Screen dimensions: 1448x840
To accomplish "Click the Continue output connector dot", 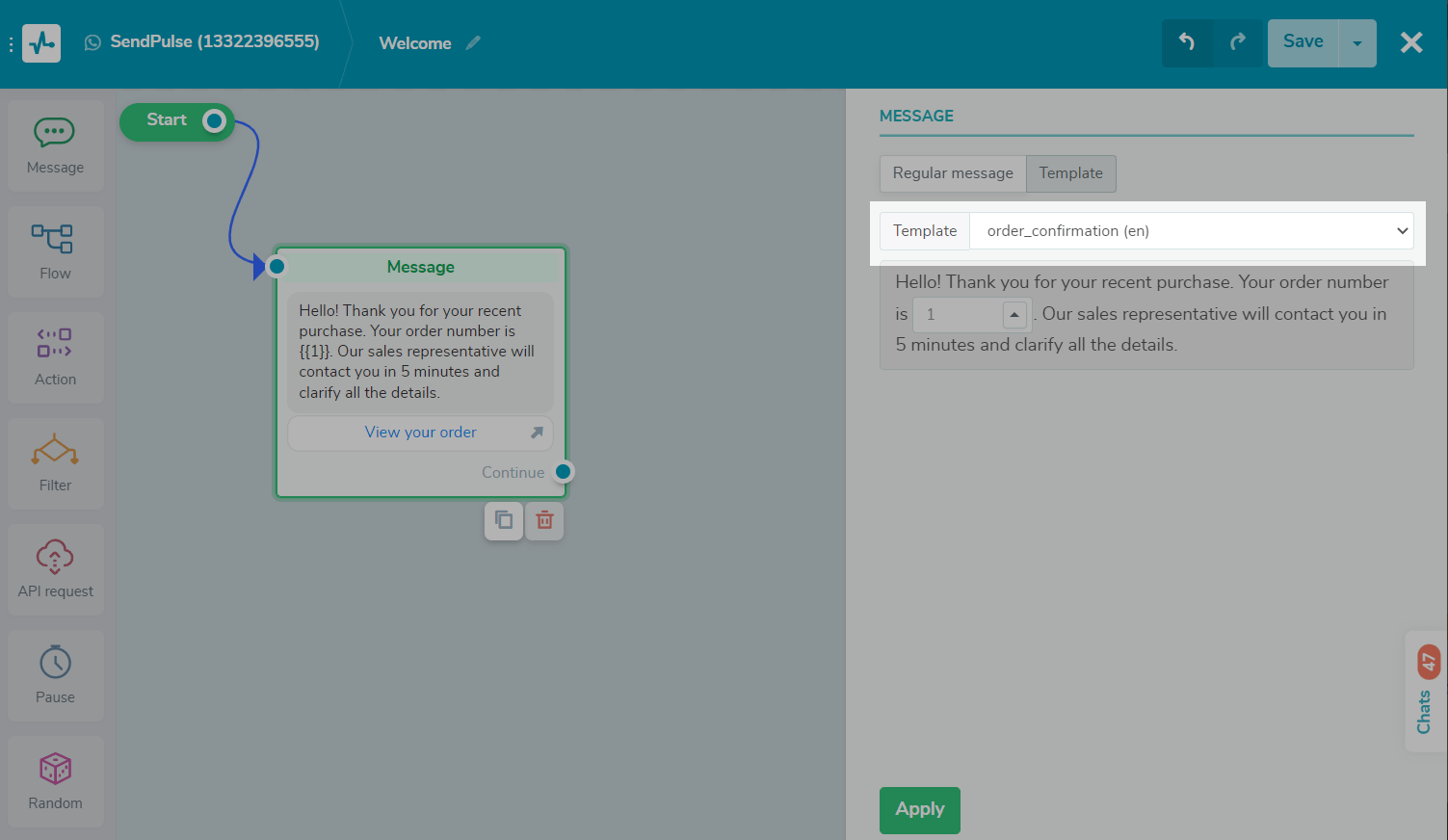I will (564, 472).
